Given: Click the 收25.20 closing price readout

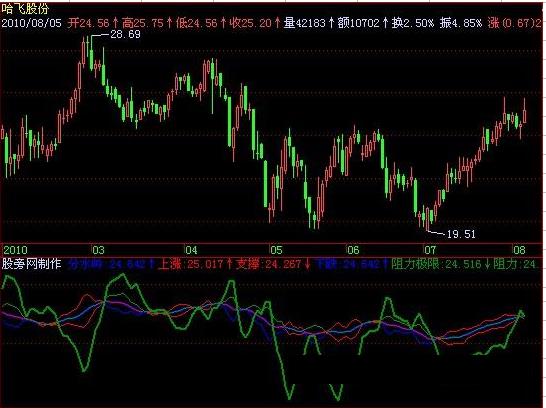Looking at the screenshot, I should (251, 23).
